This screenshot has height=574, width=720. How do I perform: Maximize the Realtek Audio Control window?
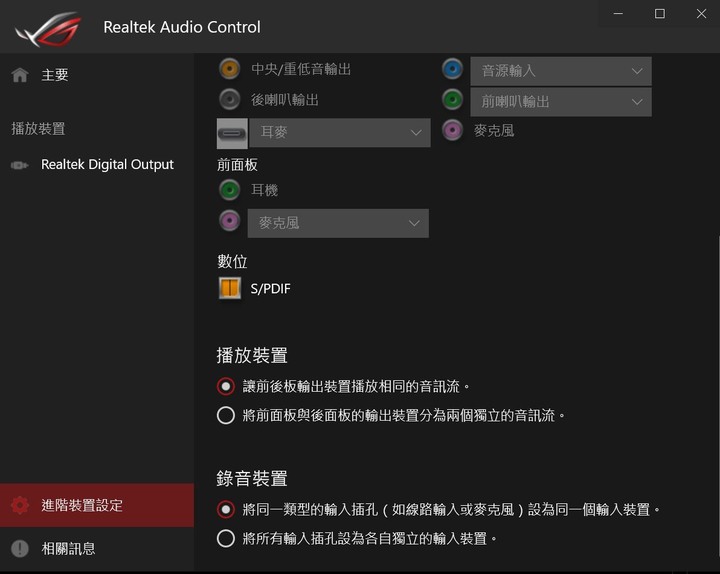[x=660, y=14]
